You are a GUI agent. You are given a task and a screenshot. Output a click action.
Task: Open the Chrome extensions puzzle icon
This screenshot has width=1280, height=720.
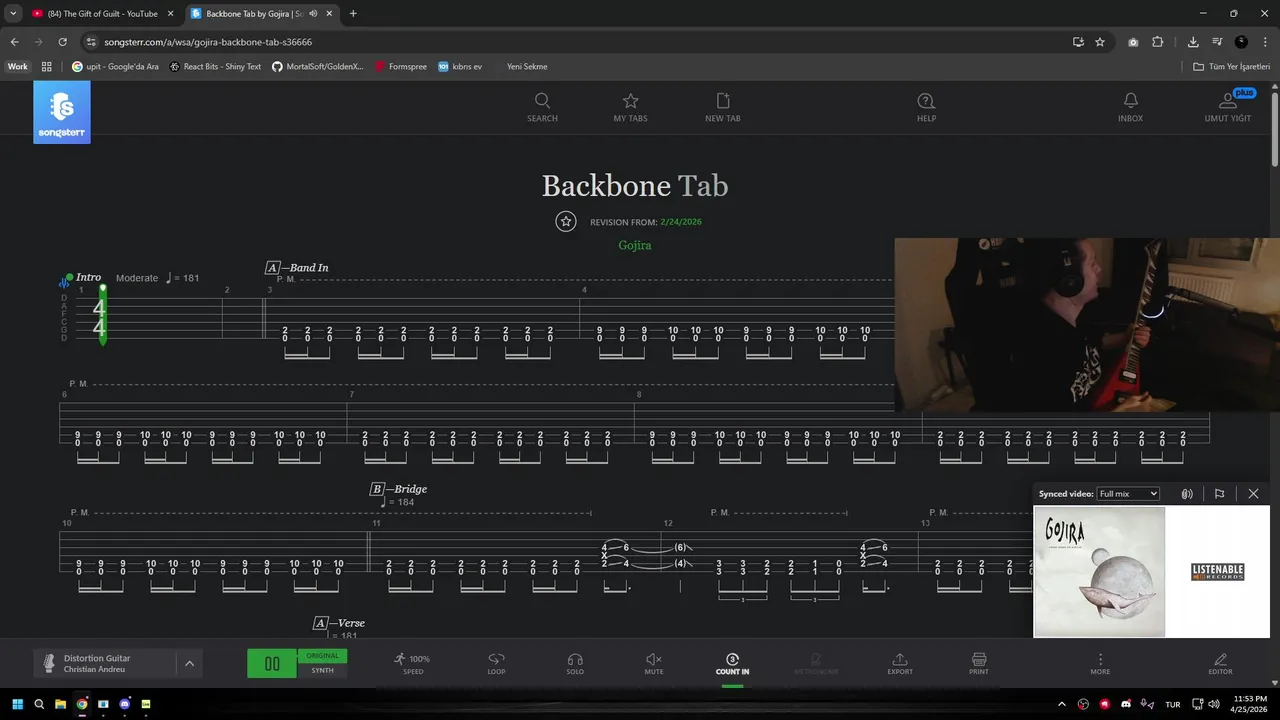point(1158,42)
